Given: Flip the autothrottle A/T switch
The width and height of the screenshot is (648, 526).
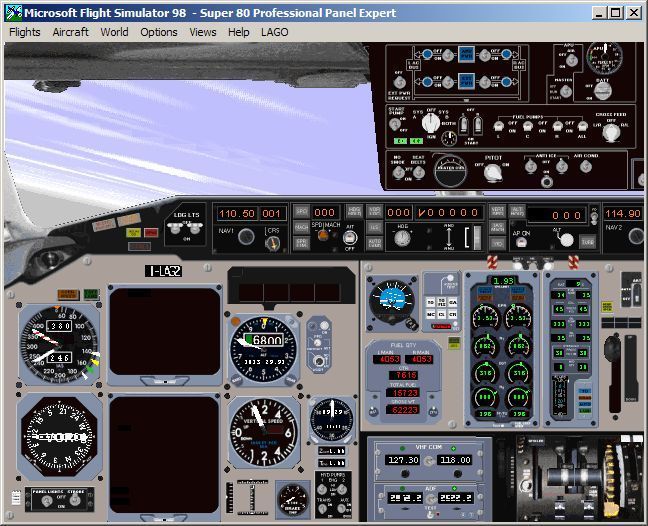Looking at the screenshot, I should click(350, 238).
